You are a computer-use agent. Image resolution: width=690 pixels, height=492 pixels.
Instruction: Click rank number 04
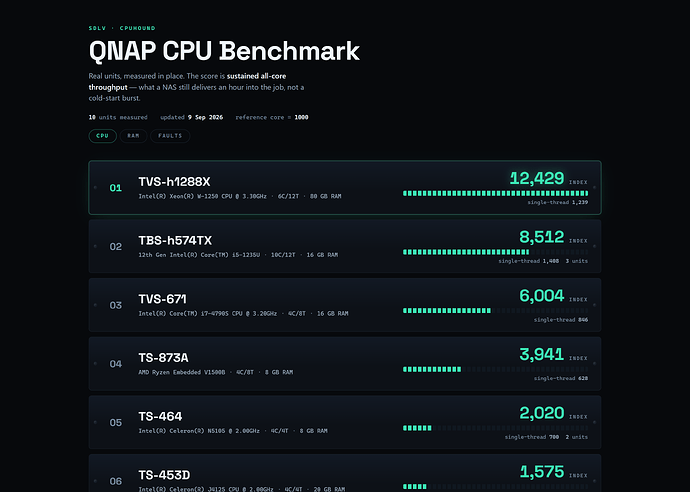116,364
